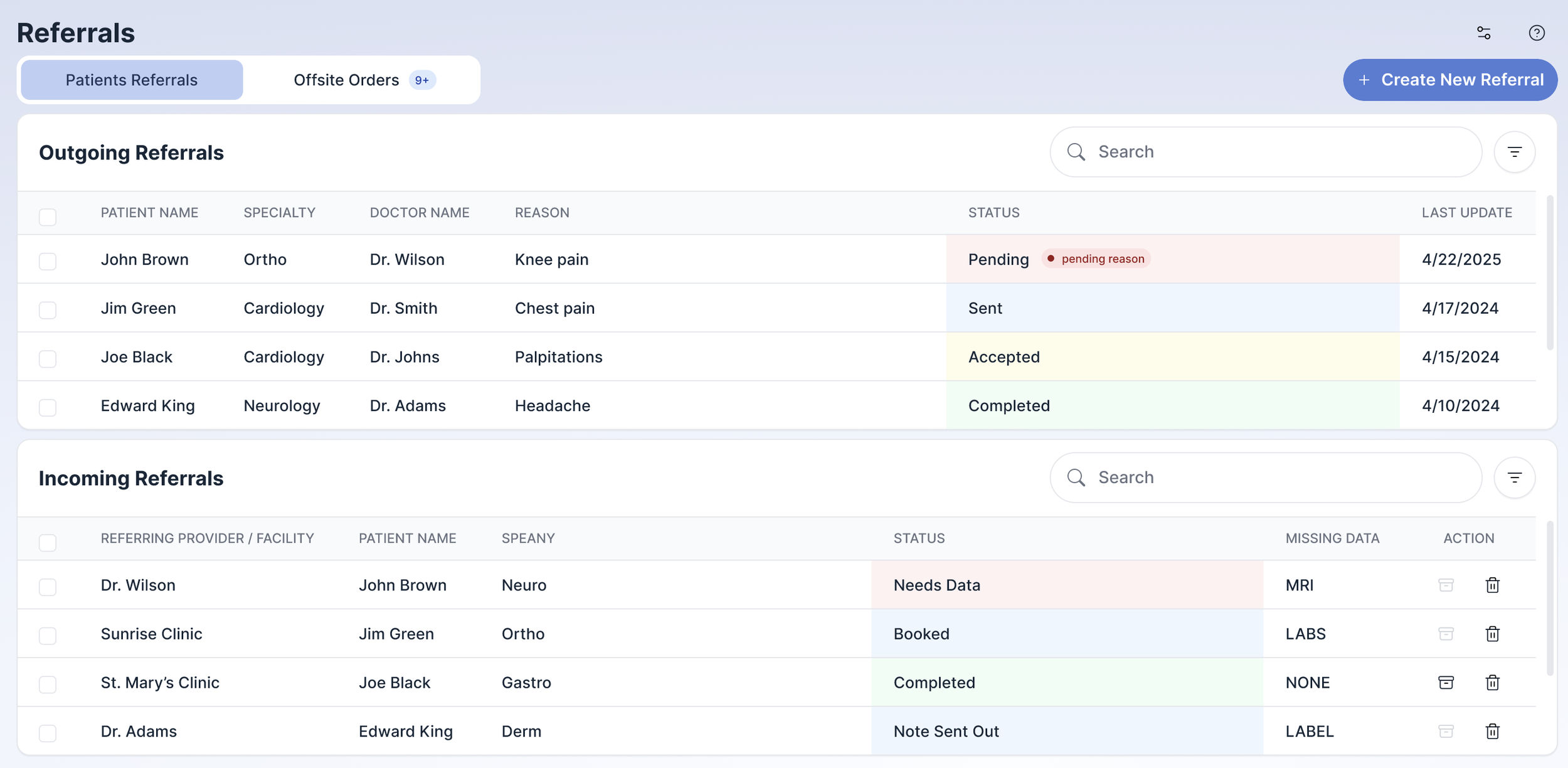Viewport: 1568px width, 768px height.
Task: Open Outgoing Referrals filter icon
Action: click(1514, 152)
